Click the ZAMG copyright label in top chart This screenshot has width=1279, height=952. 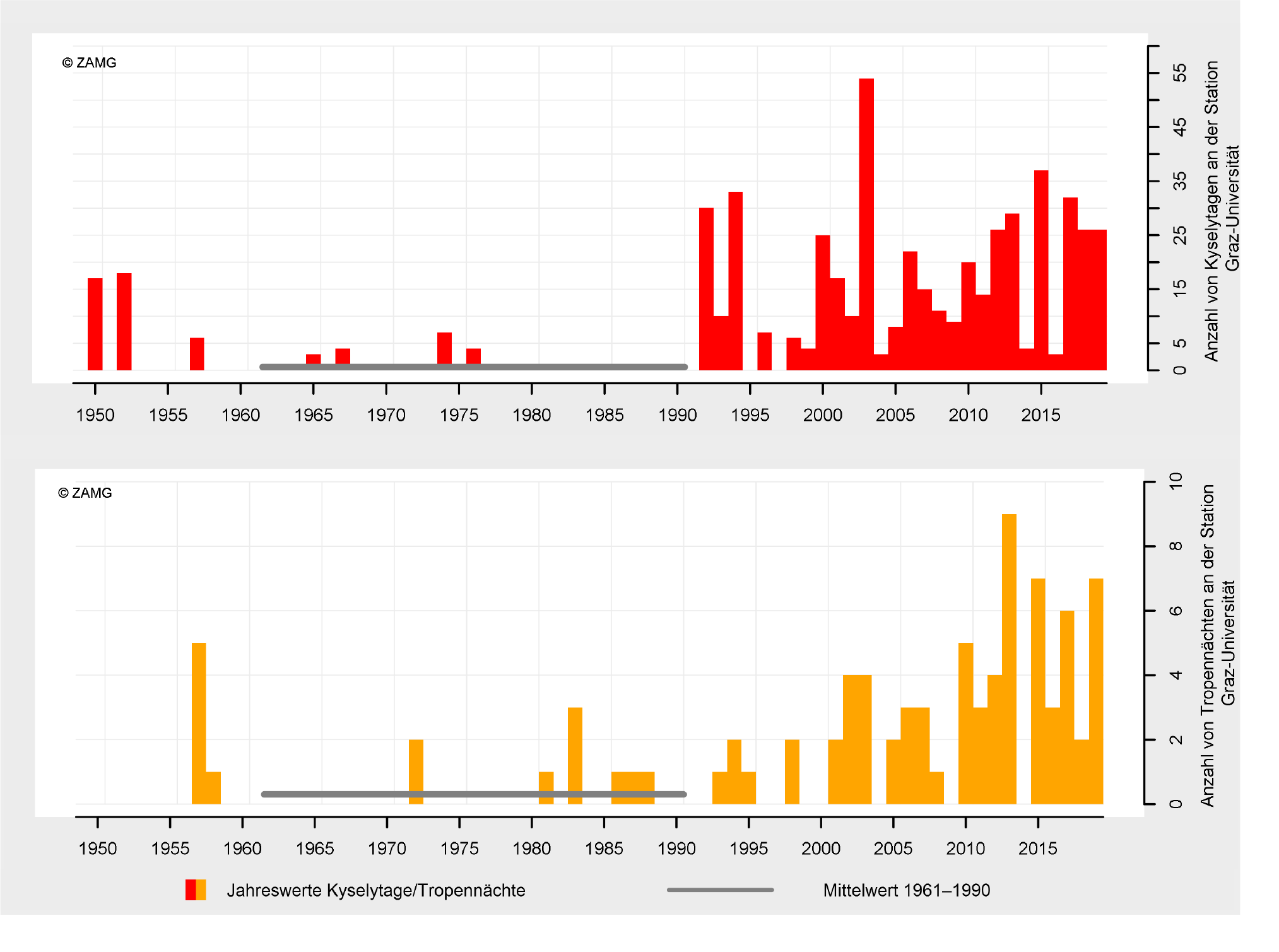click(90, 63)
